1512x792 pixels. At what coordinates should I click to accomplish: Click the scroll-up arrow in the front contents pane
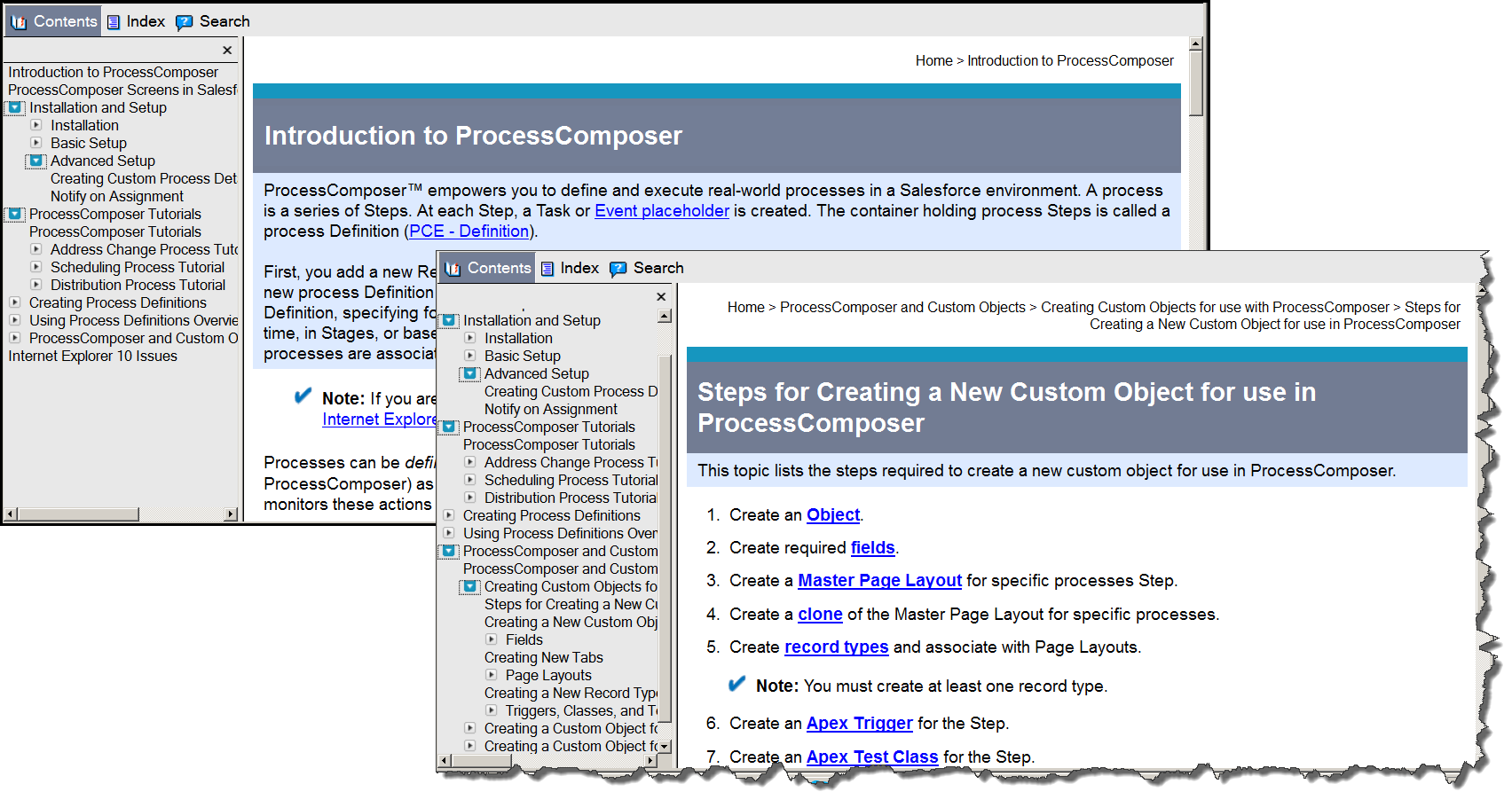click(665, 317)
